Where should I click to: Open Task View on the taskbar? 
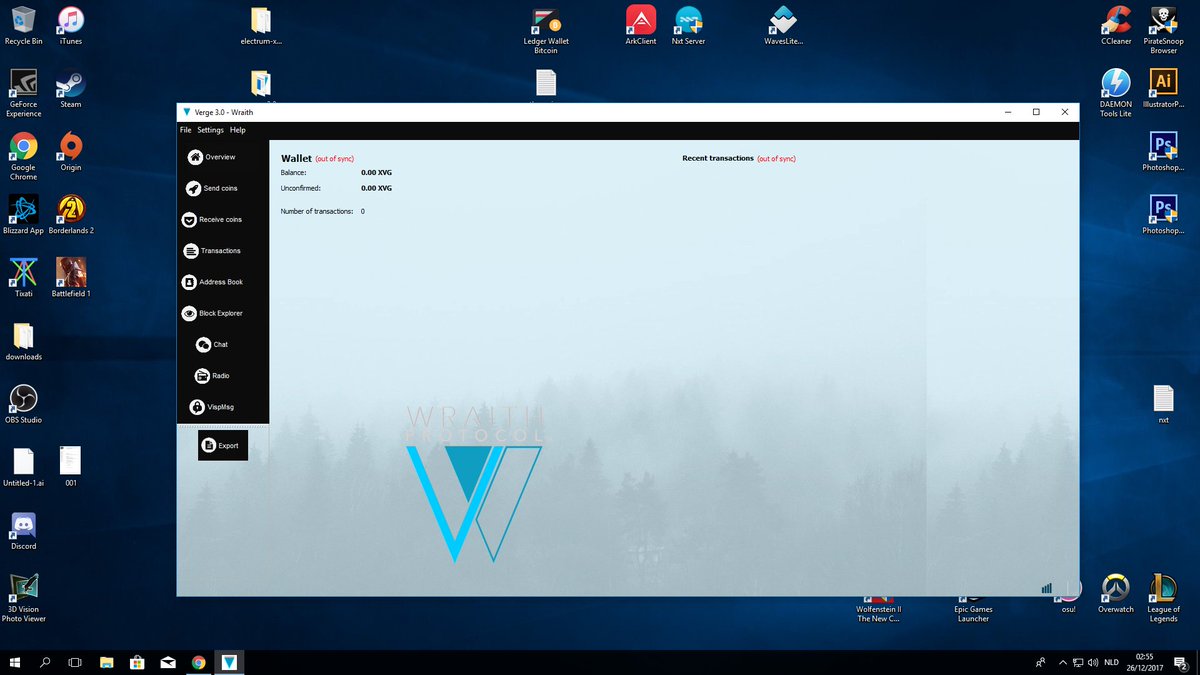(x=75, y=662)
